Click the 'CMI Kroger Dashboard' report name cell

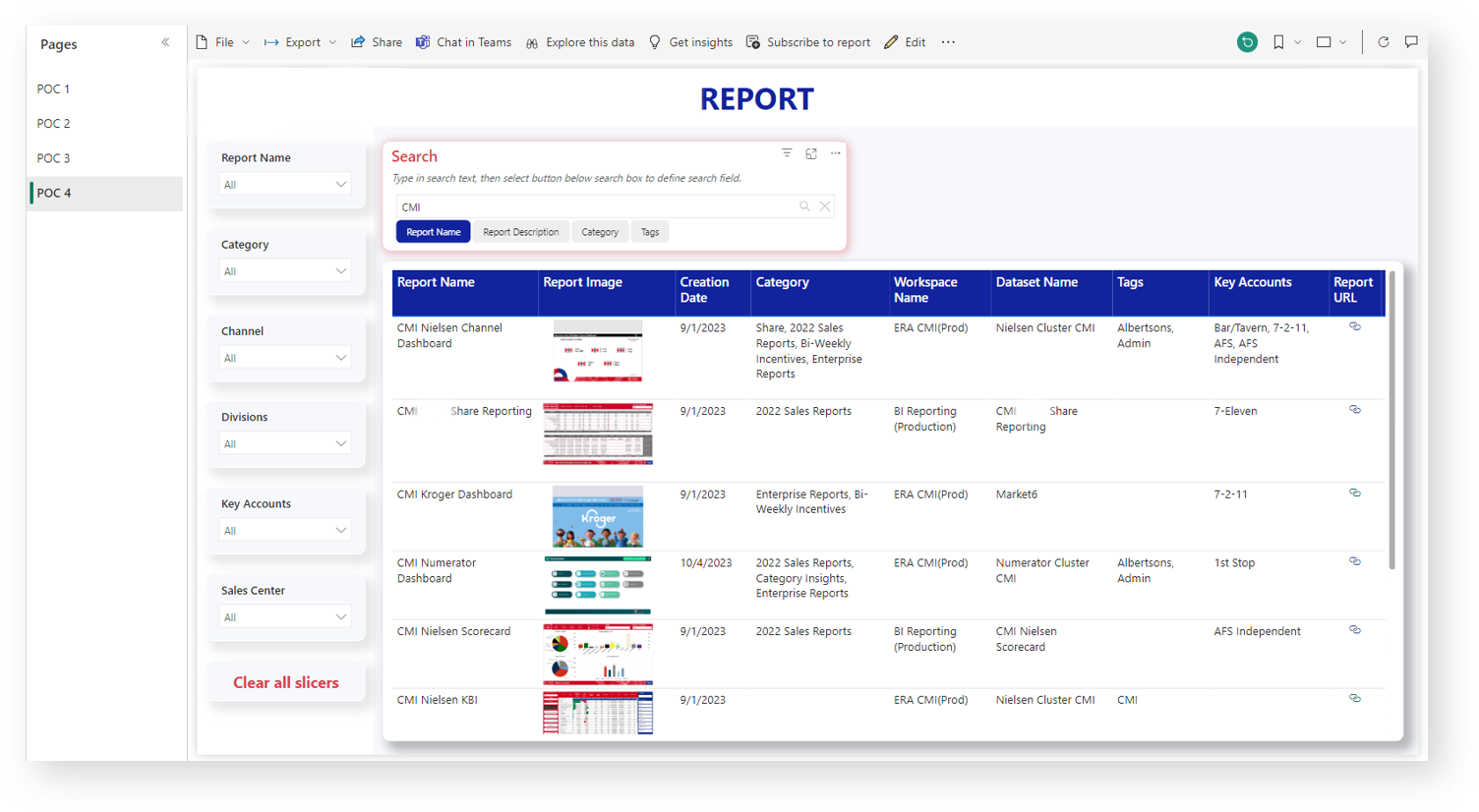454,494
